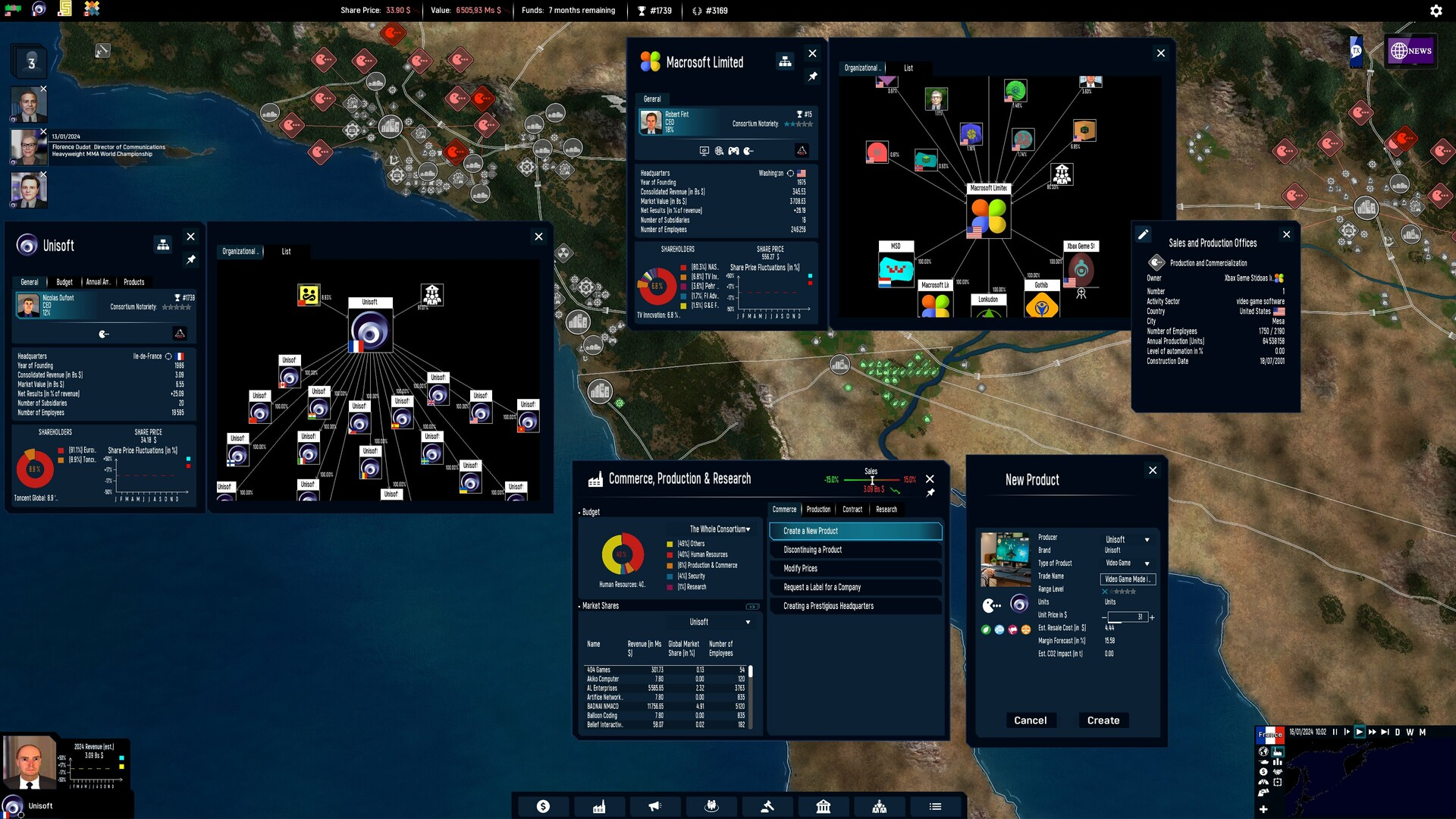The image size is (1456, 819).
Task: Open the Type of Product dropdown
Action: (1147, 563)
